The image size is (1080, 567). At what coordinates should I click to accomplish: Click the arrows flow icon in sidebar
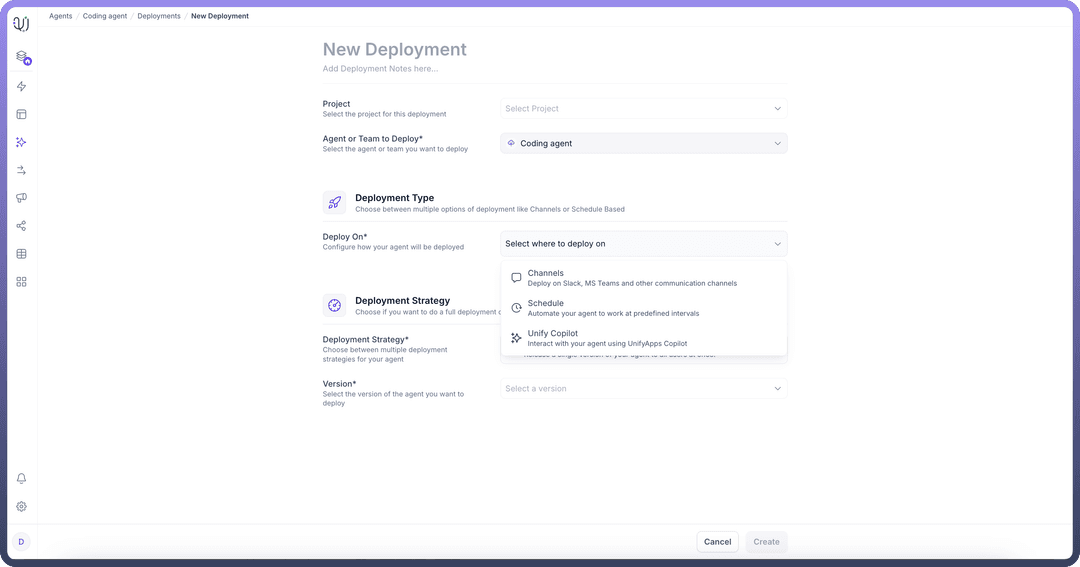coord(21,171)
